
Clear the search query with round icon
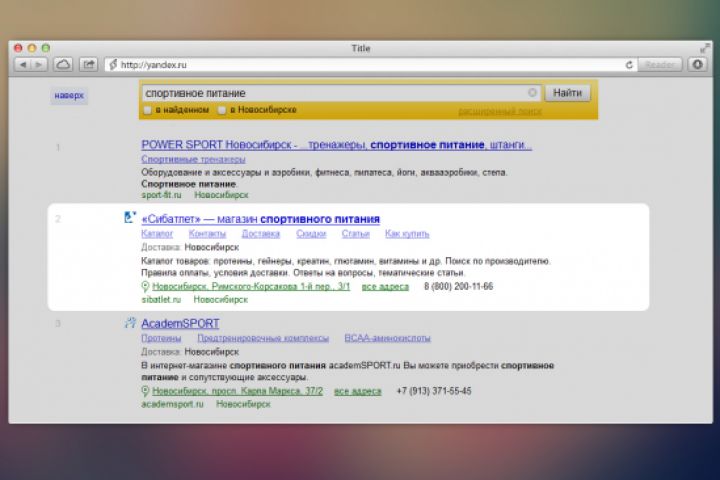[532, 93]
